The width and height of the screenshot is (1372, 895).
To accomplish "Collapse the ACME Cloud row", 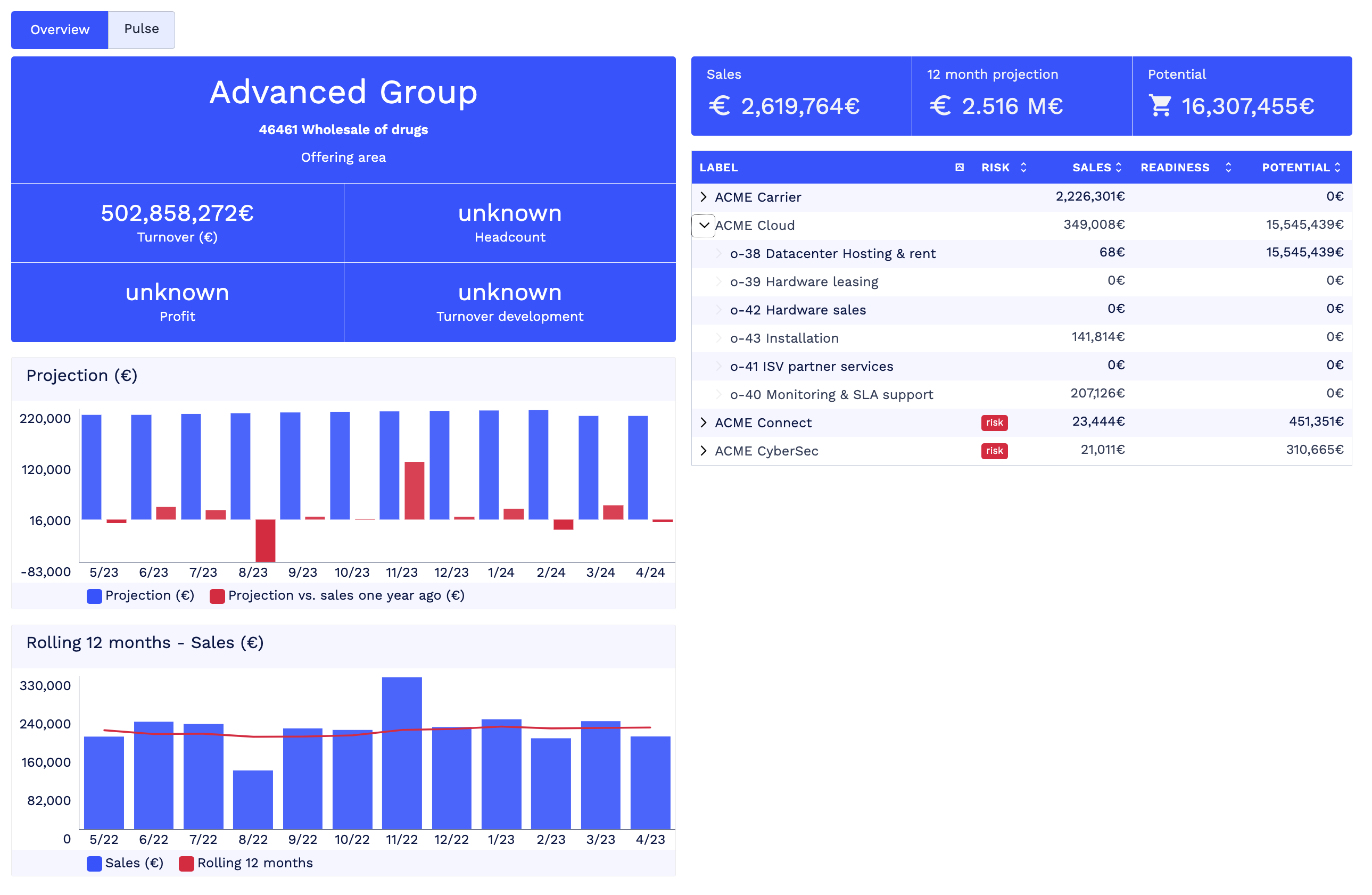I will click(x=703, y=225).
